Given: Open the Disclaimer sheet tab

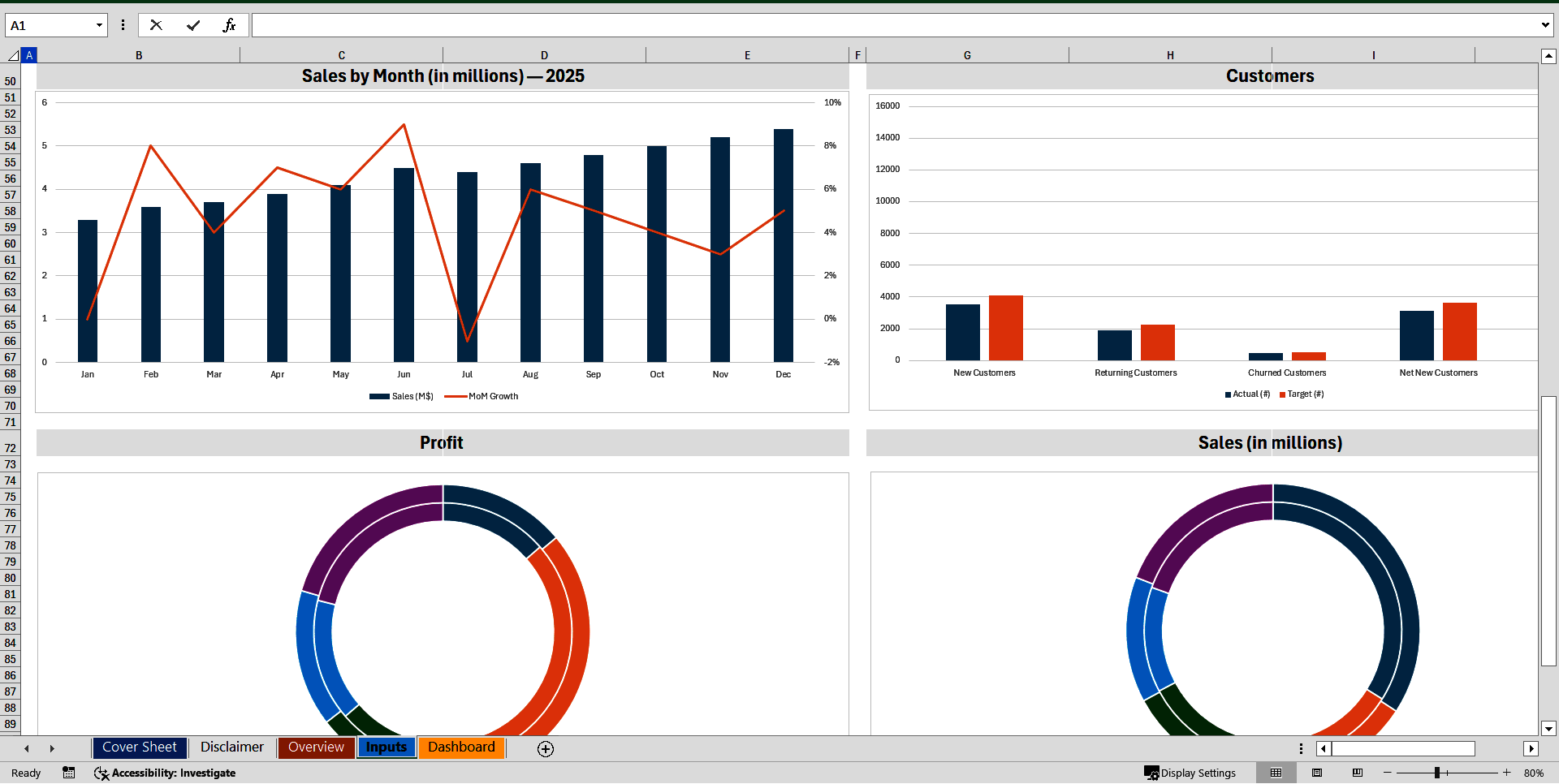Looking at the screenshot, I should [x=231, y=747].
